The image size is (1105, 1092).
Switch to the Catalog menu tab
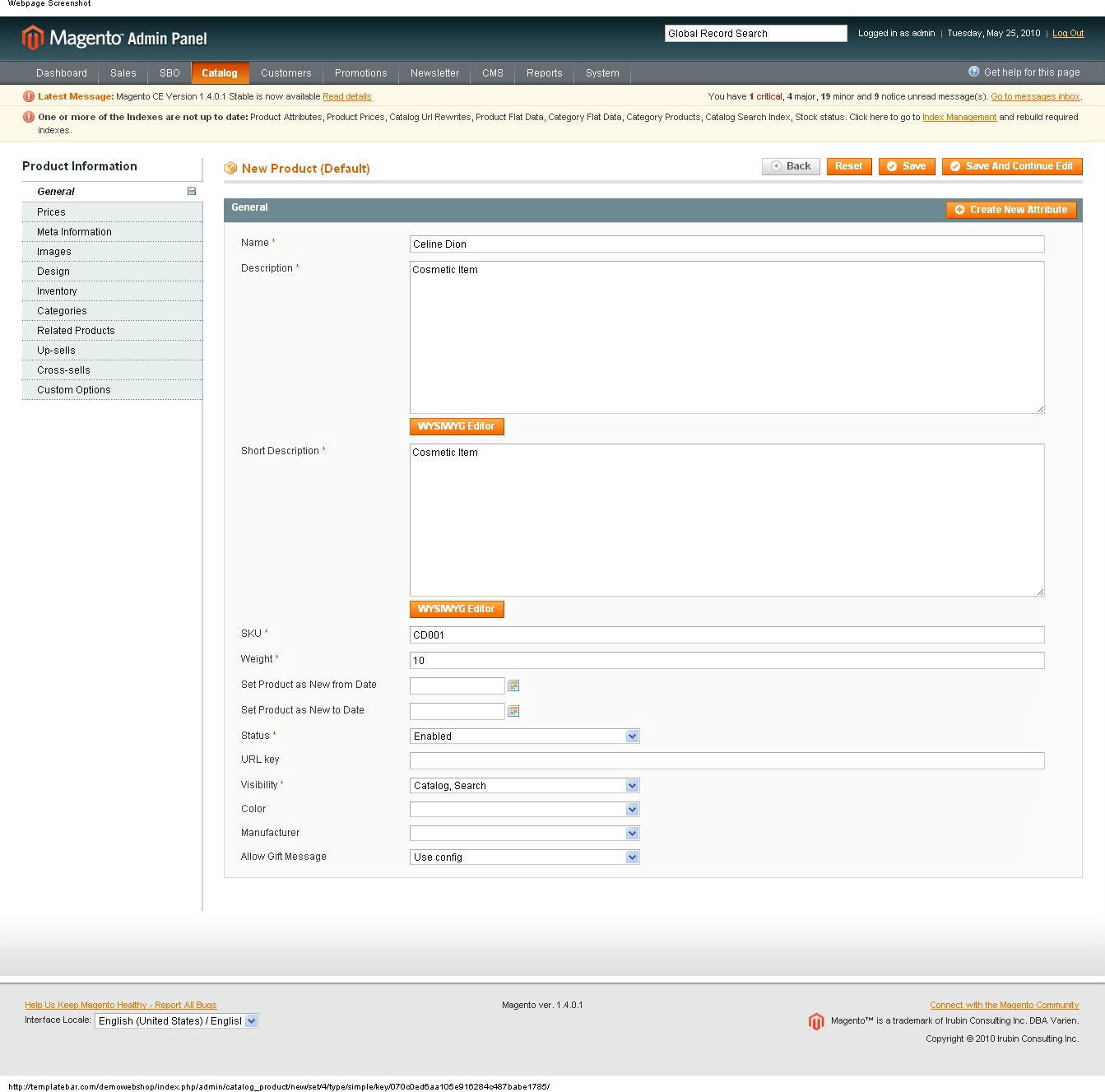coord(220,72)
